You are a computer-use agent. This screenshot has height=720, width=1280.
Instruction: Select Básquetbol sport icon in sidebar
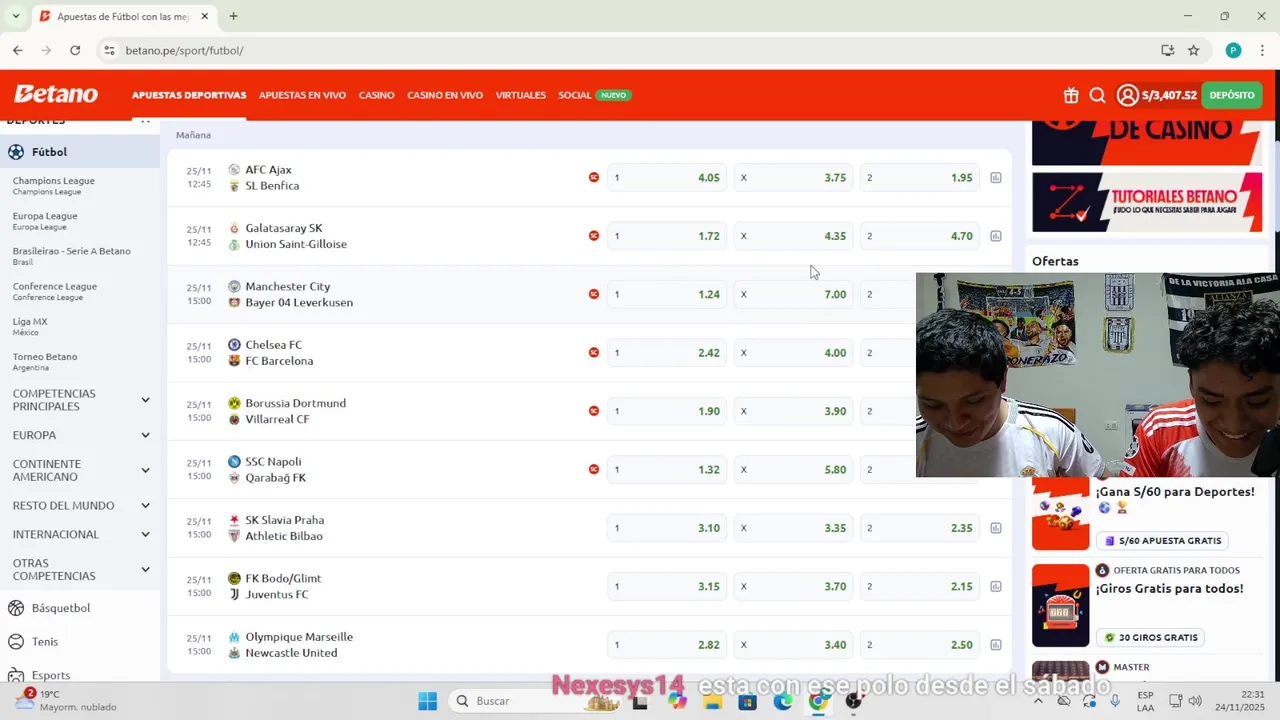16,608
